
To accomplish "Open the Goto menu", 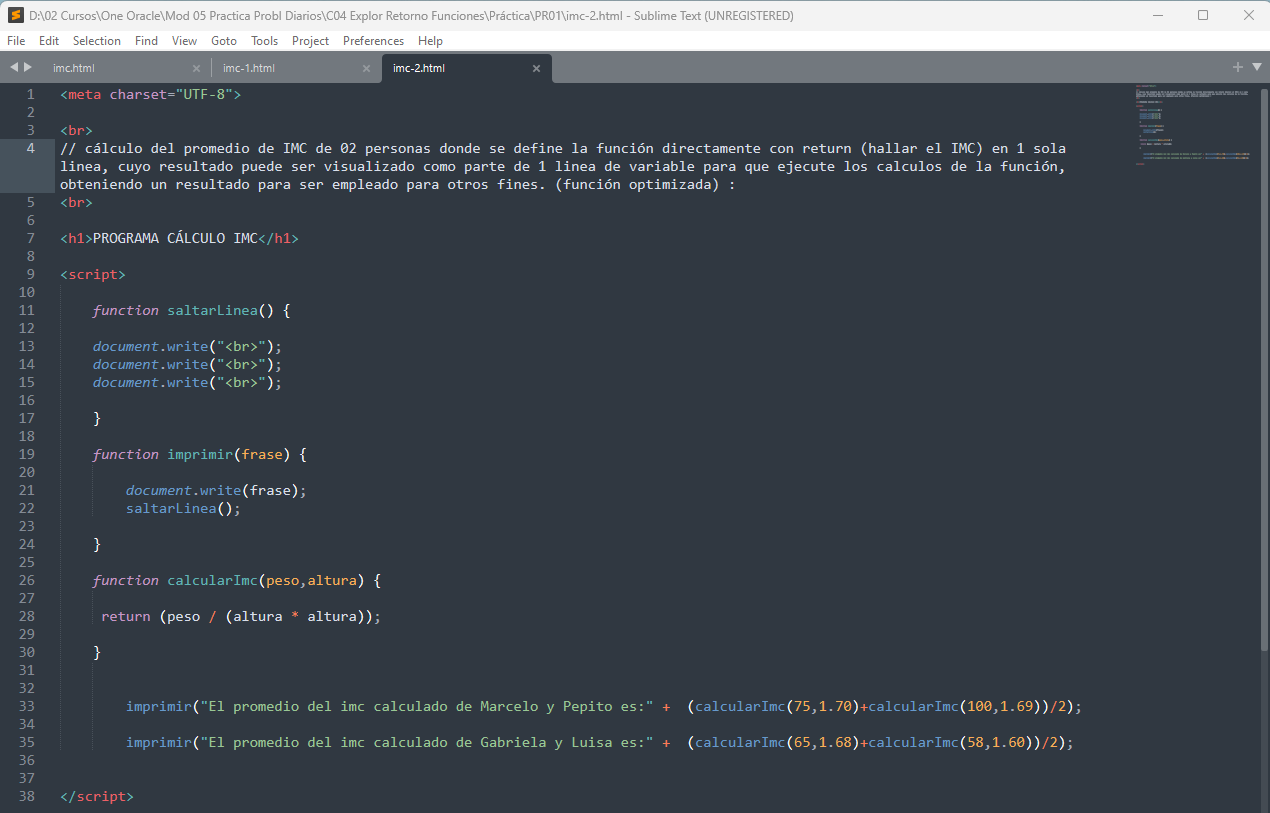I will point(224,41).
